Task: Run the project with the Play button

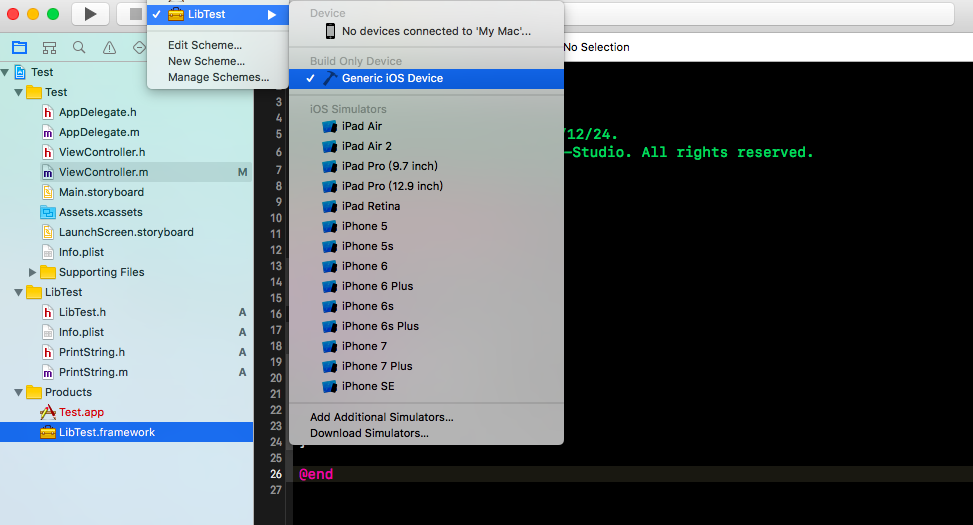Action: 91,14
